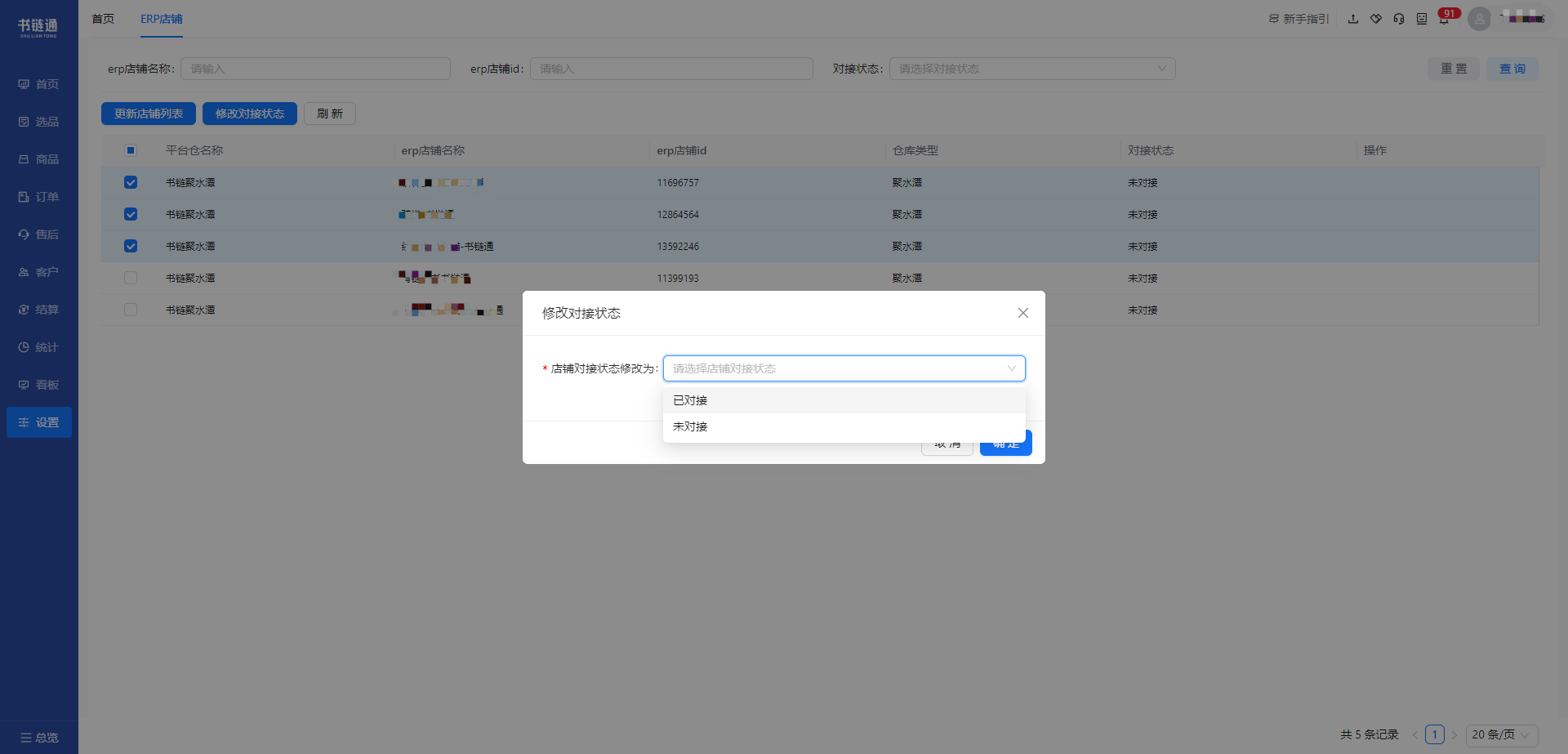The height and width of the screenshot is (754, 1568).
Task: Switch to the 首页 tab
Action: click(x=103, y=19)
